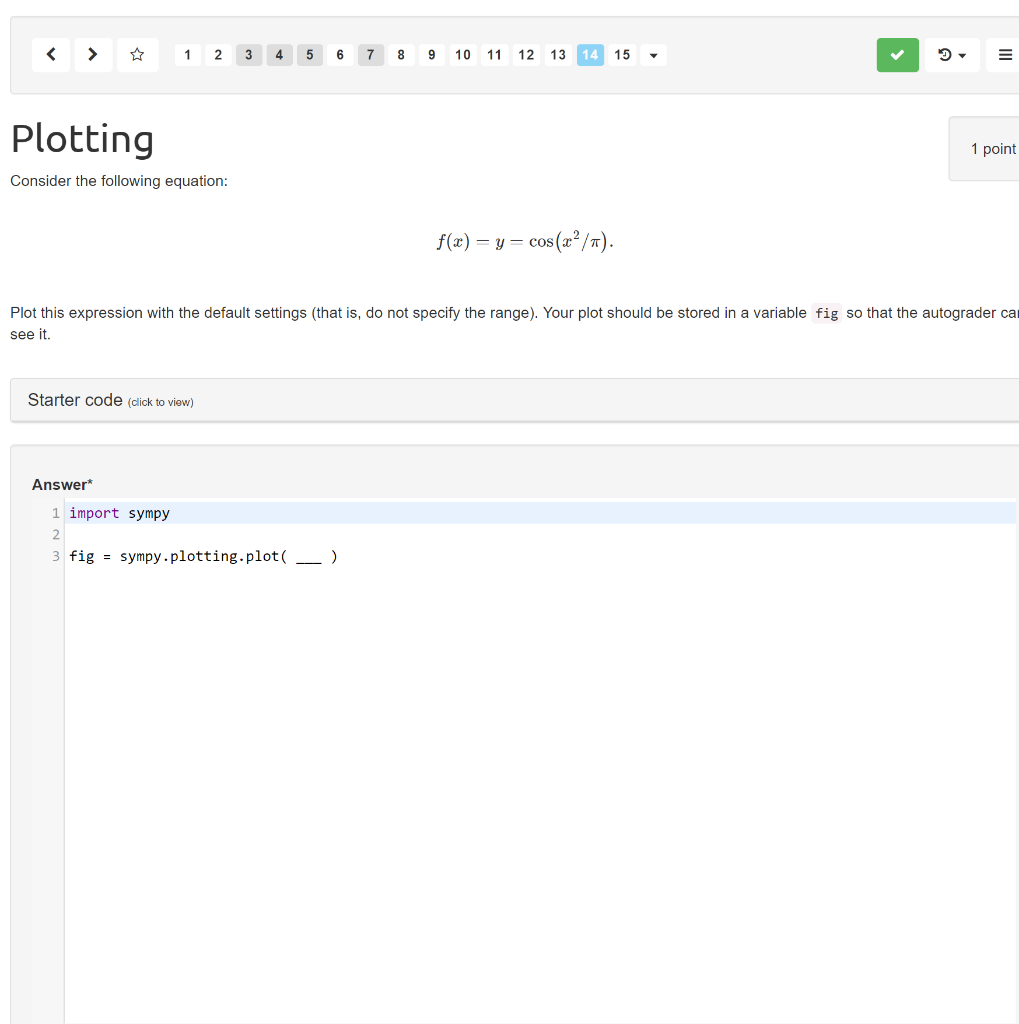Jump to question 4

point(280,56)
